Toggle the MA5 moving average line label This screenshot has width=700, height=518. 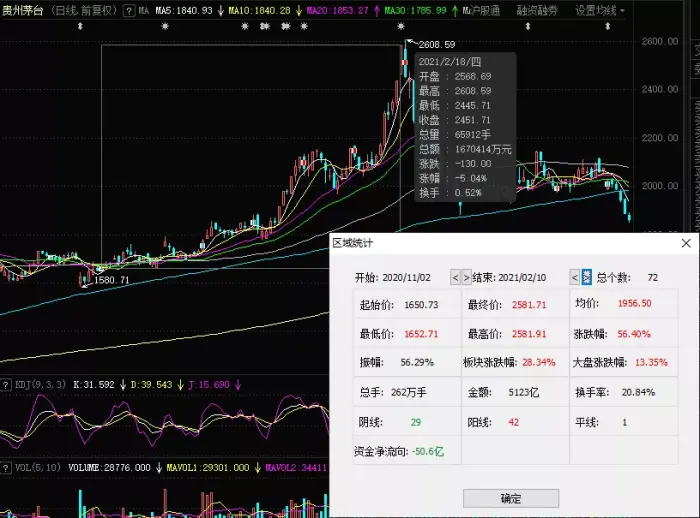184,10
